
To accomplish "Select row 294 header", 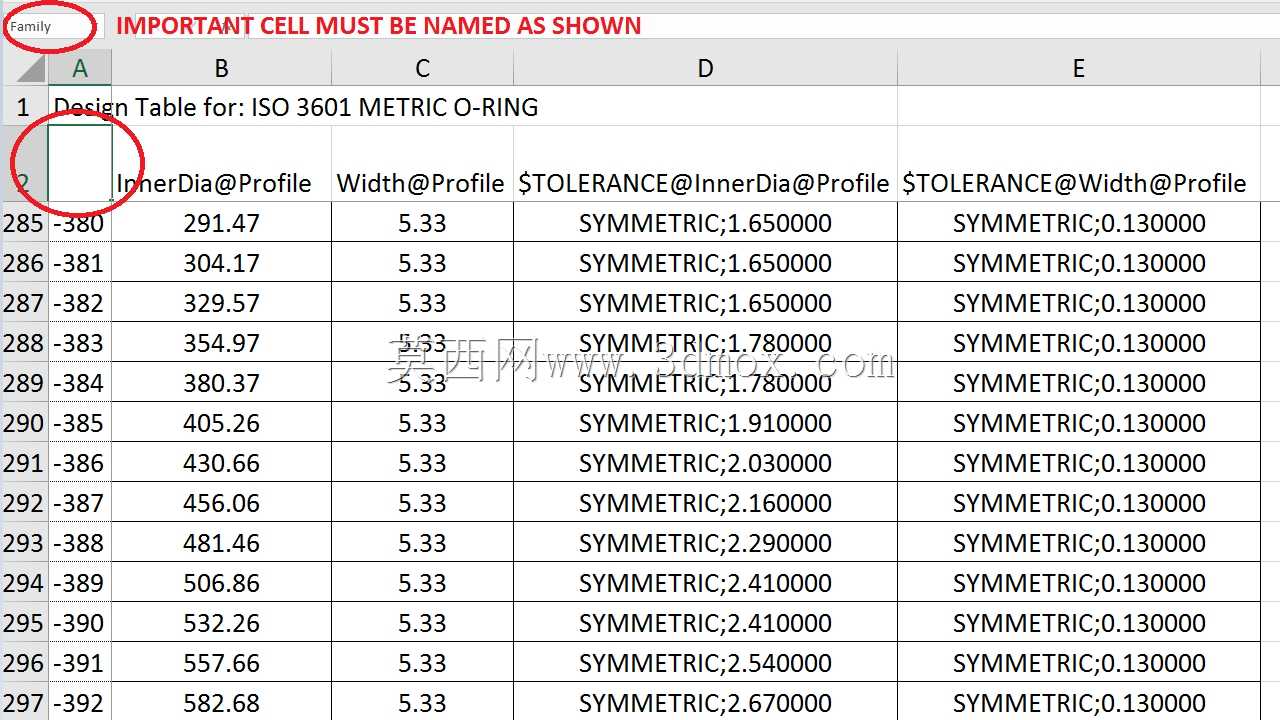I will coord(24,582).
